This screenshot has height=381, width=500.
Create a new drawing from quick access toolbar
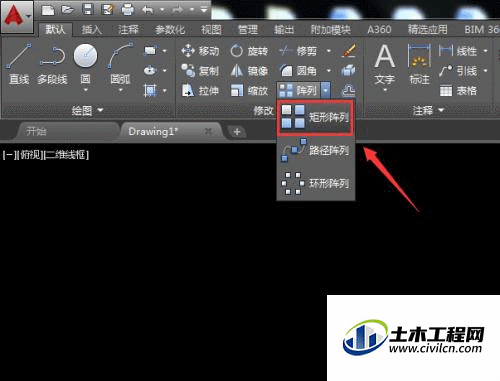48,10
